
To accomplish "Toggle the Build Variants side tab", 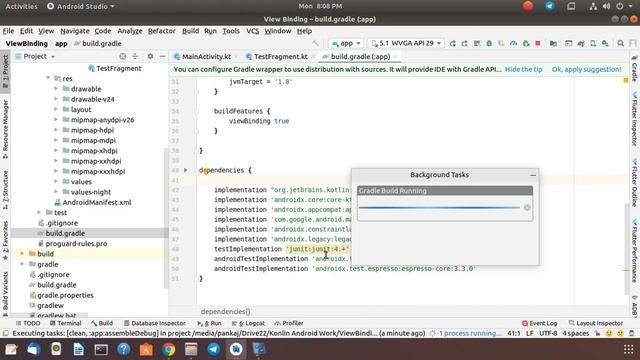I will 5,293.
